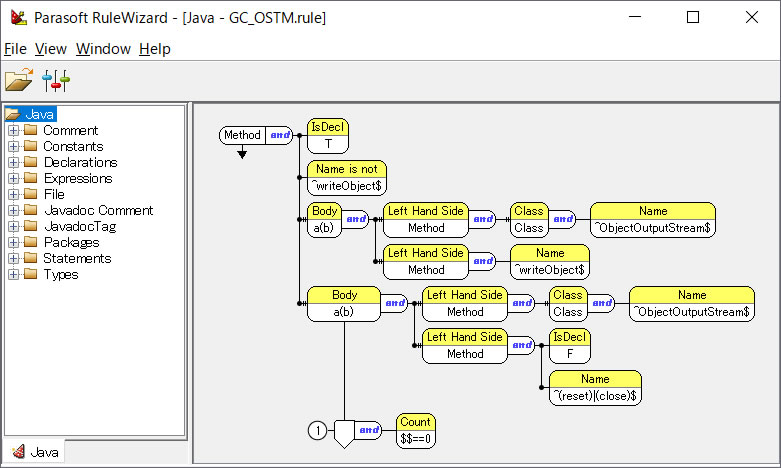Screen dimensions: 781x468
Task: Select Constants folder icon in tree
Action: pos(31,146)
